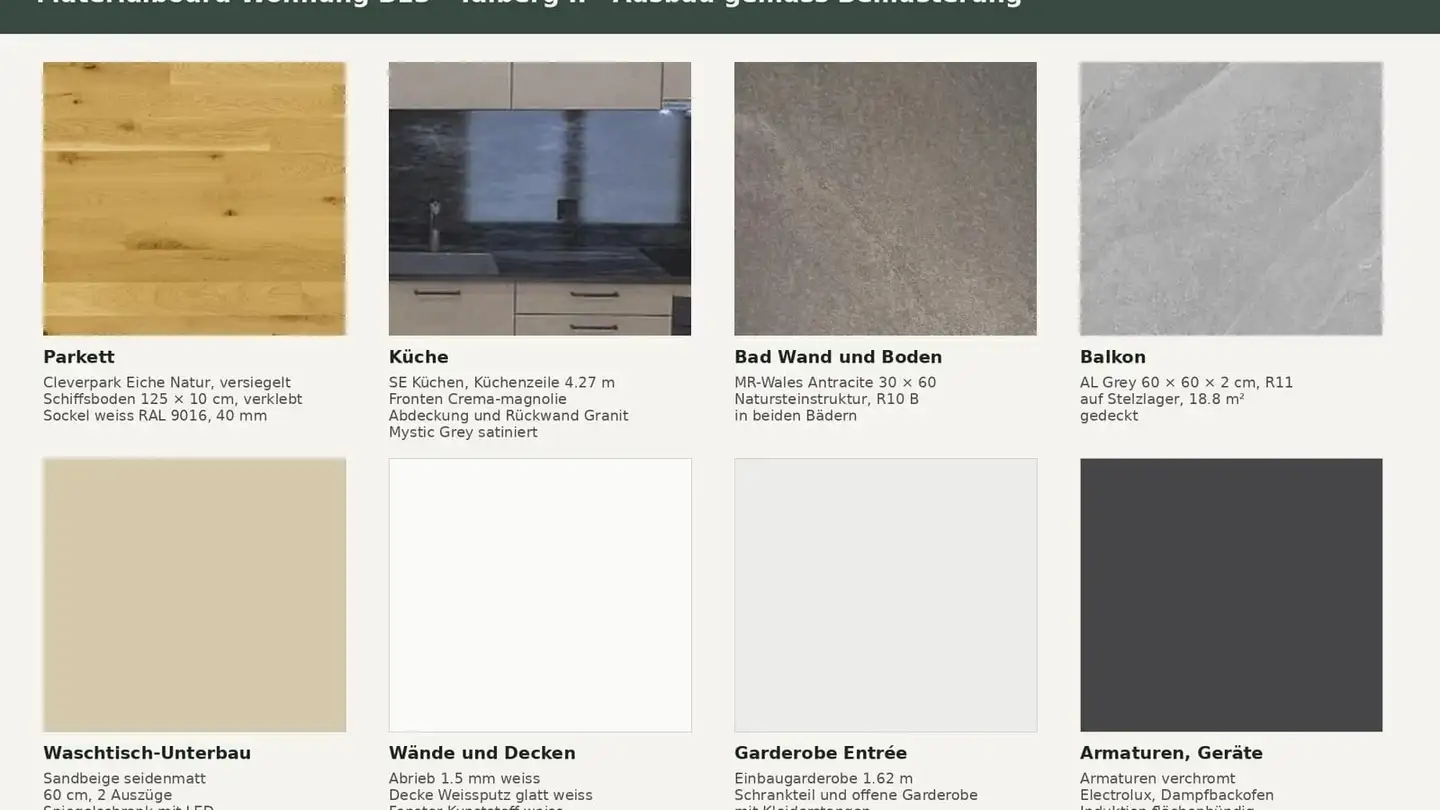Click 'AL Grey 60 × 60 × 2 cm, R11' line
Viewport: 1440px width, 810px height.
tap(1187, 382)
